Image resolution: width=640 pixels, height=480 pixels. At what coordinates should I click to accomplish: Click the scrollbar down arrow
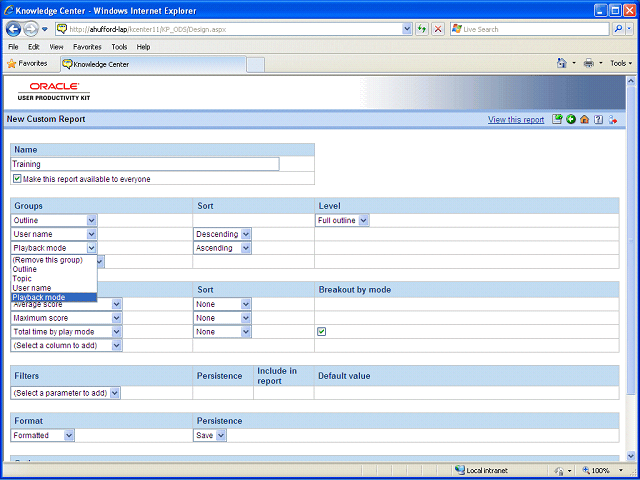(631, 456)
